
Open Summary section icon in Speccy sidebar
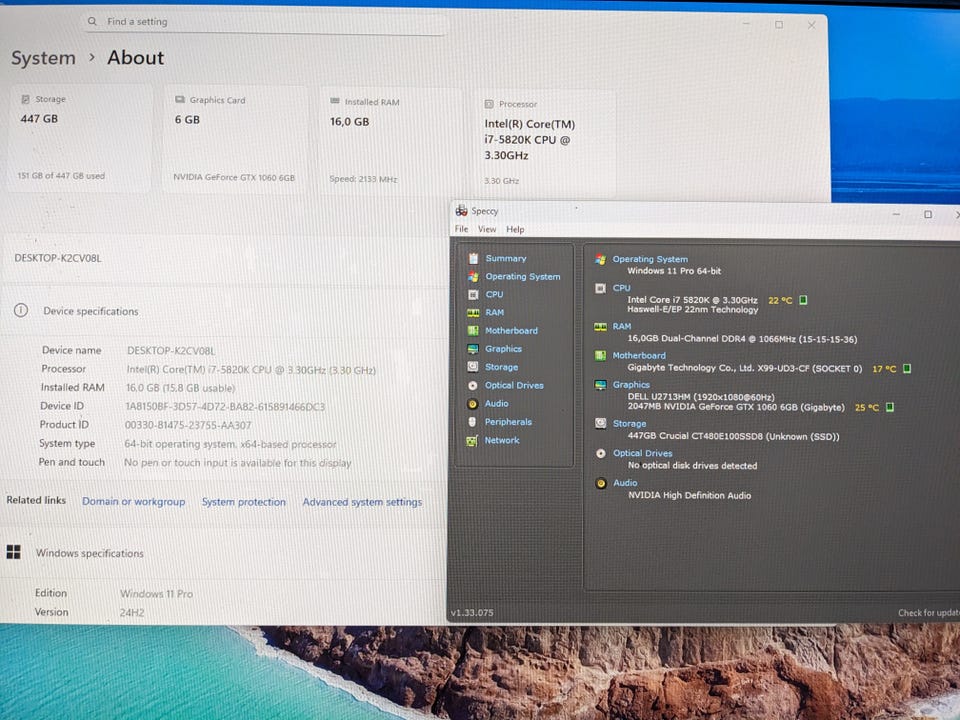(473, 258)
